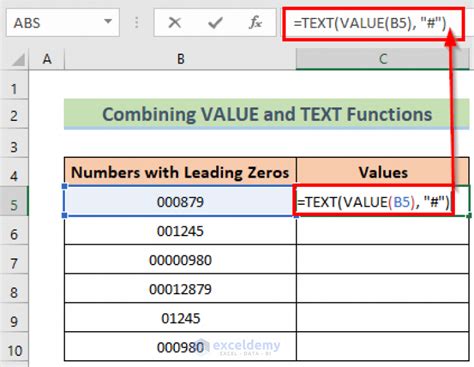Open Insert Function via fx icon
474x367 pixels.
click(255, 23)
